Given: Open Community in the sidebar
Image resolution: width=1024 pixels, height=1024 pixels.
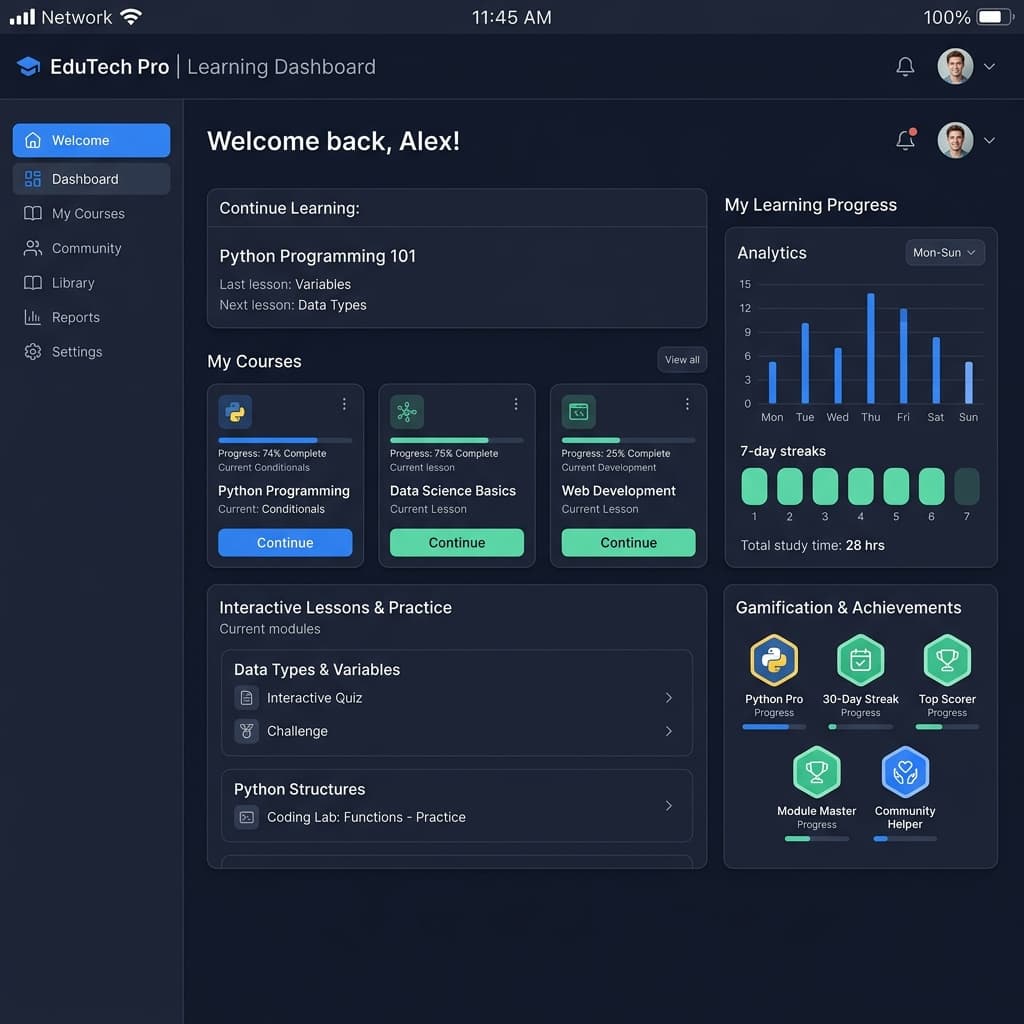Looking at the screenshot, I should point(91,248).
